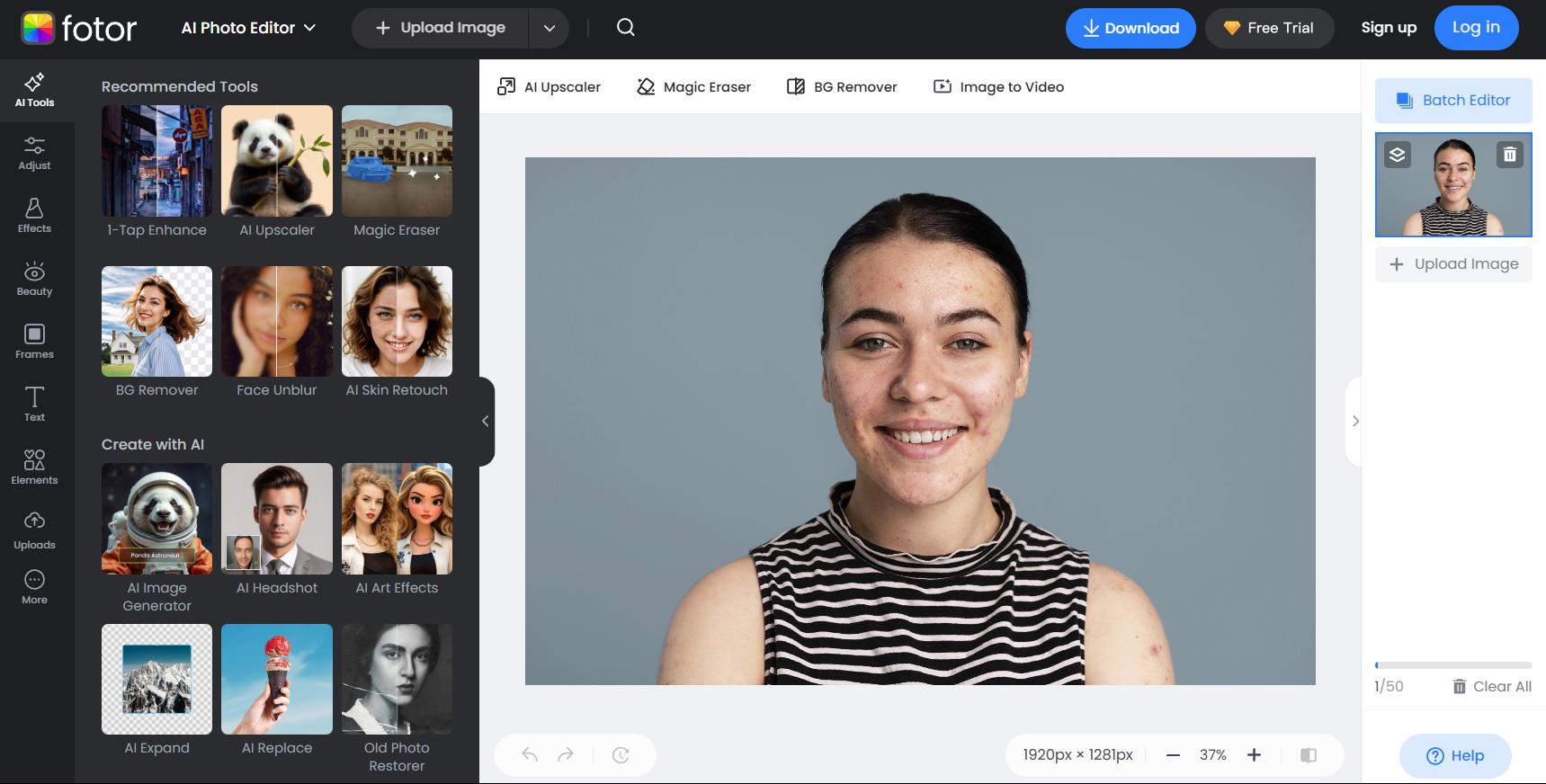This screenshot has width=1546, height=784.
Task: Open the More sidebar options
Action: (34, 588)
